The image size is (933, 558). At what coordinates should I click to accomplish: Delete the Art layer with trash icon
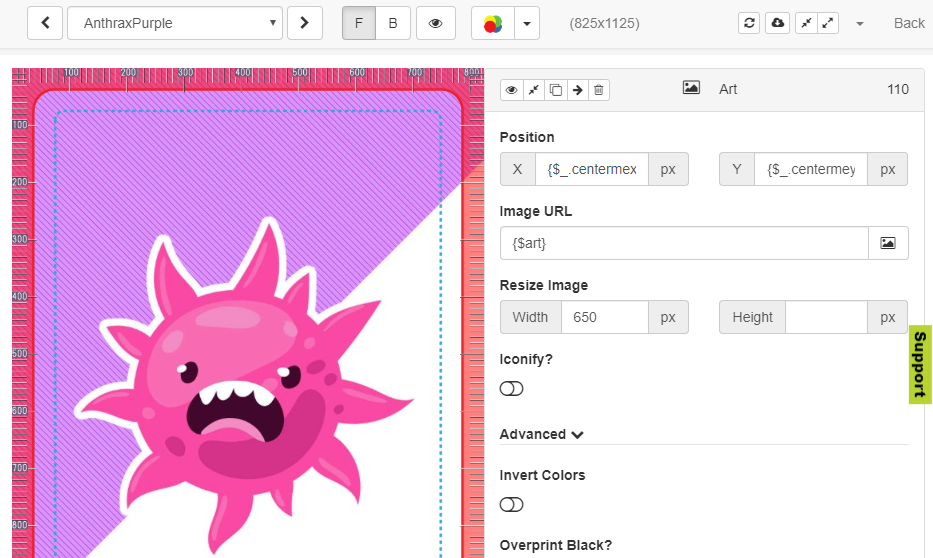click(599, 90)
